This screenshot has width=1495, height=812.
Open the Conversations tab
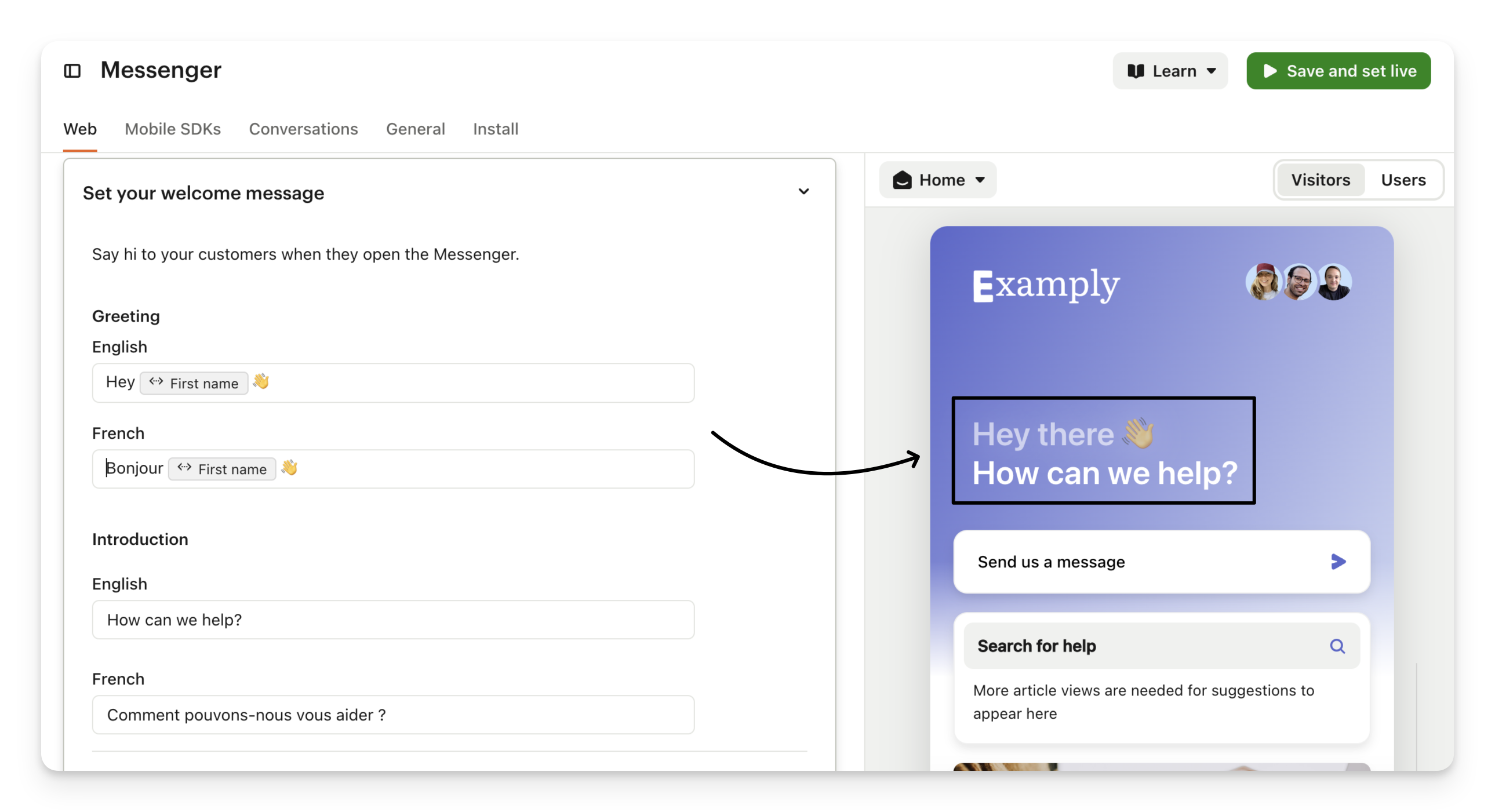304,129
